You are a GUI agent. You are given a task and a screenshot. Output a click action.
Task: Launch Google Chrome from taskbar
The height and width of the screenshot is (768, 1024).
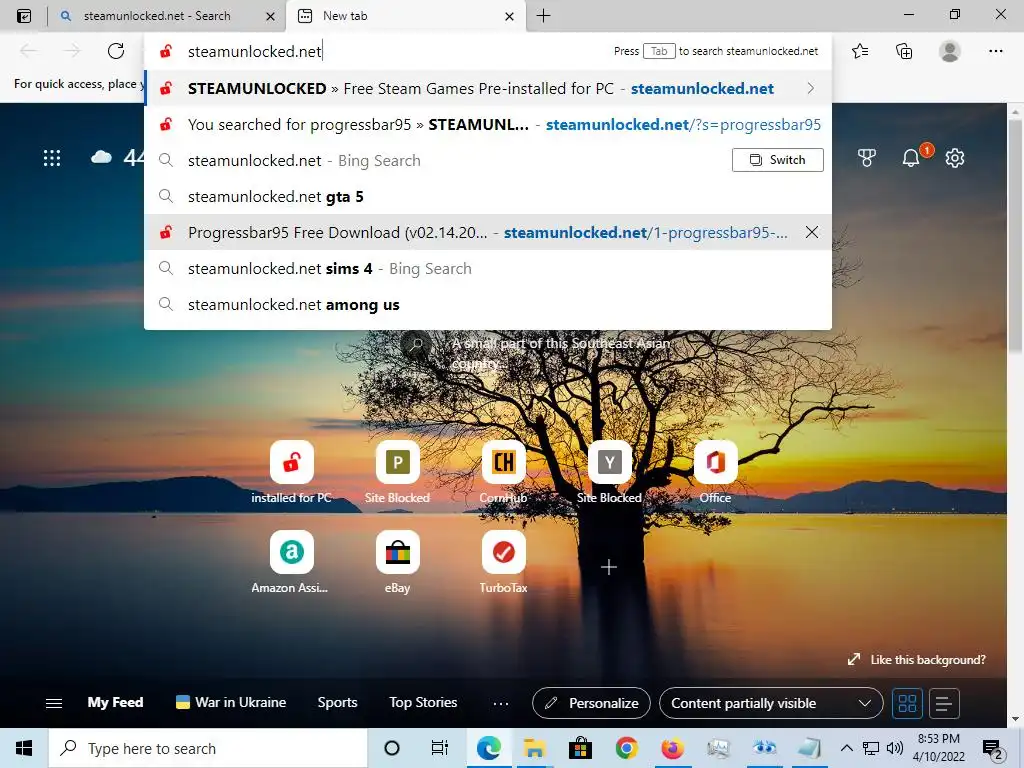pyautogui.click(x=626, y=748)
